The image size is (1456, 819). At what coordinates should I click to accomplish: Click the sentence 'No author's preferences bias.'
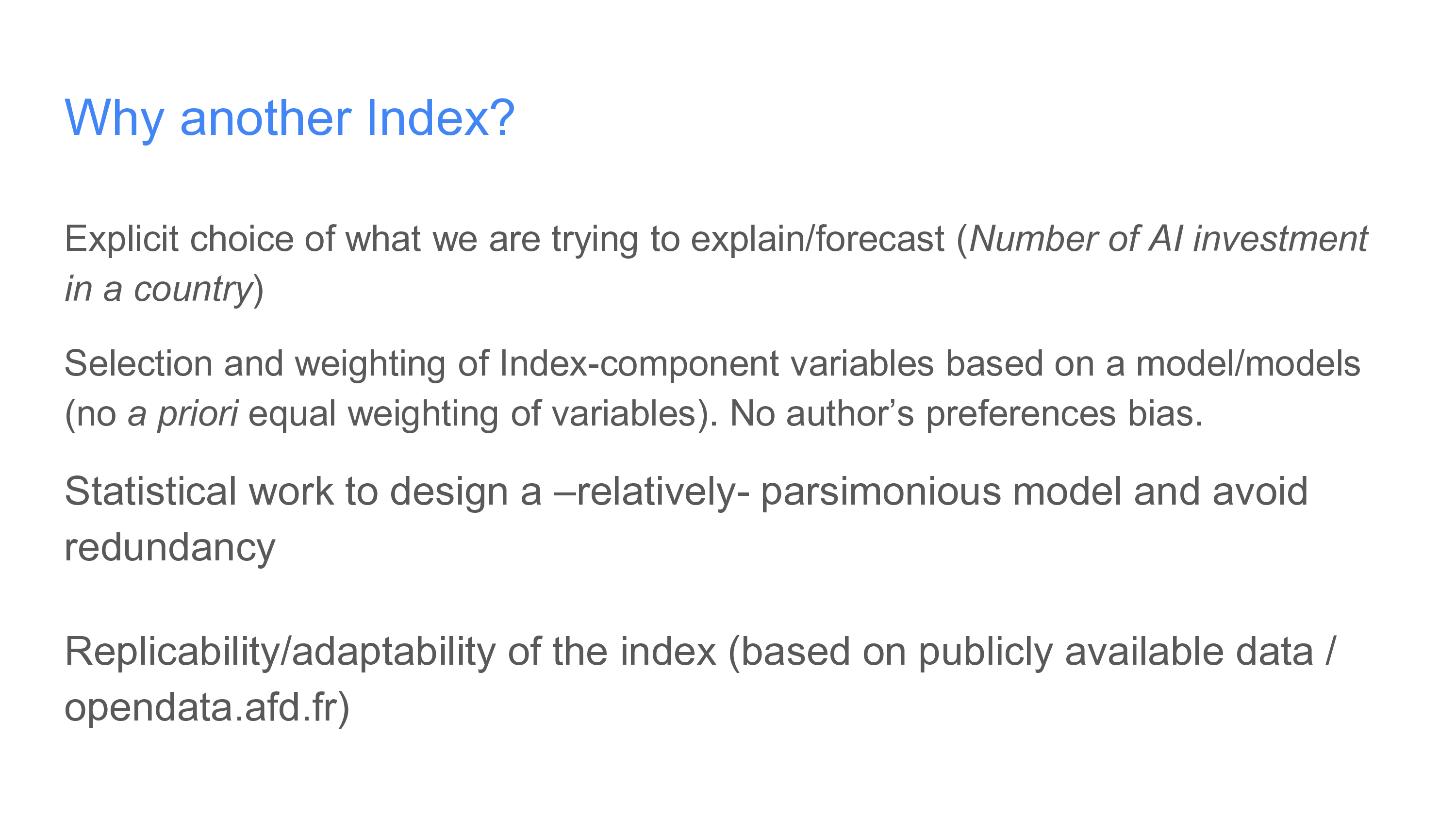tap(966, 414)
